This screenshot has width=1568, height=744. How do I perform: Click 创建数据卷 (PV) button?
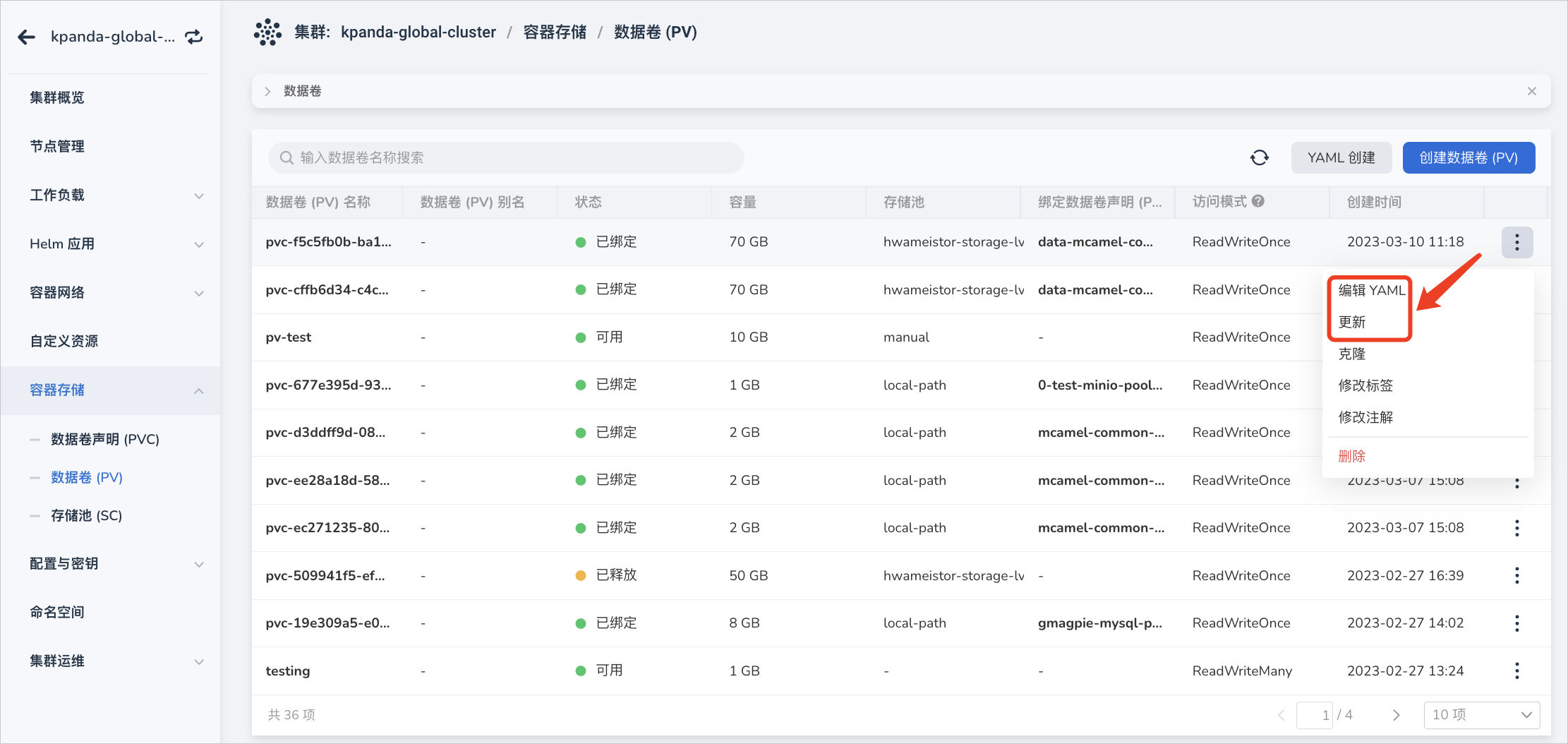point(1469,157)
